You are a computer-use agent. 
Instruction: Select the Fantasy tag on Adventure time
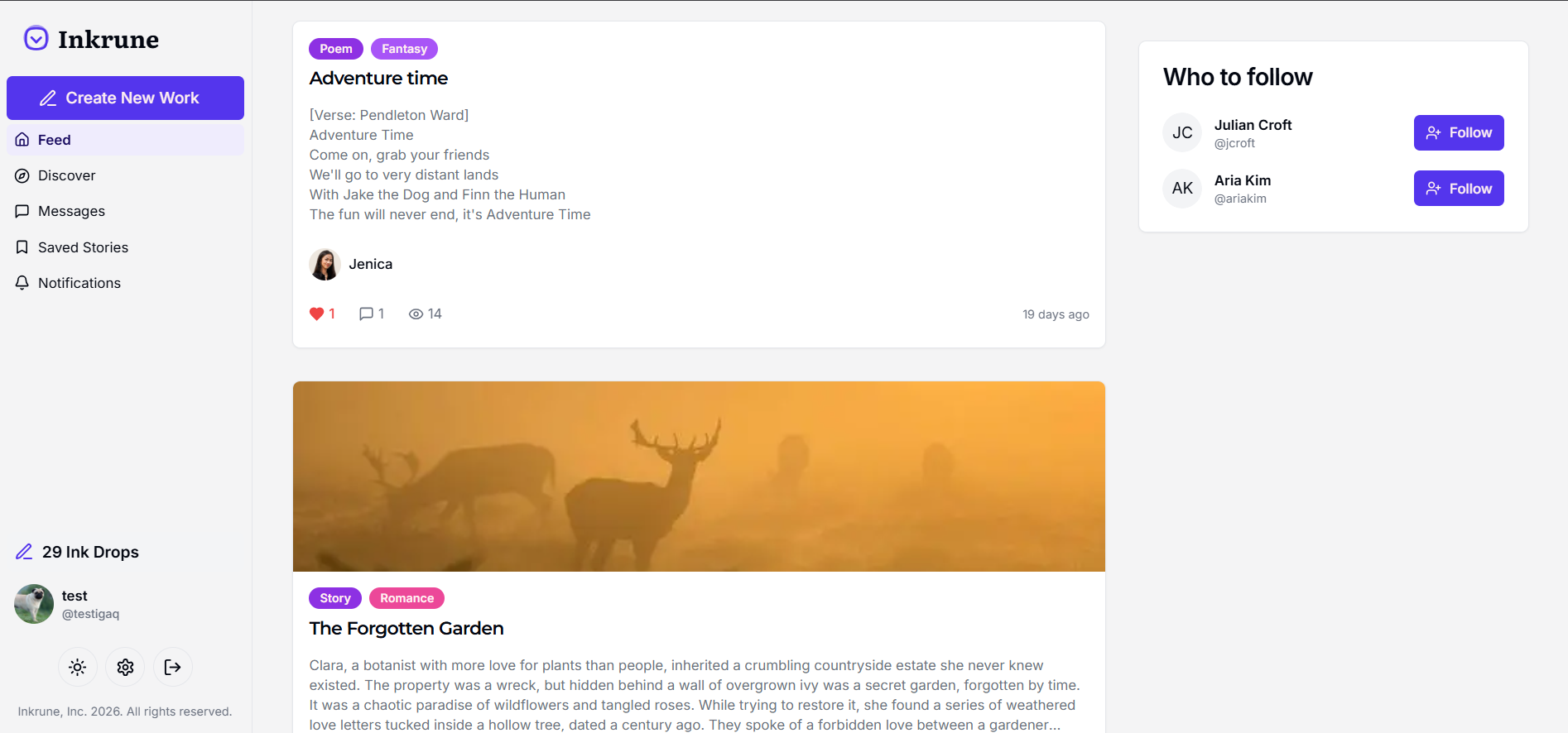coord(404,49)
